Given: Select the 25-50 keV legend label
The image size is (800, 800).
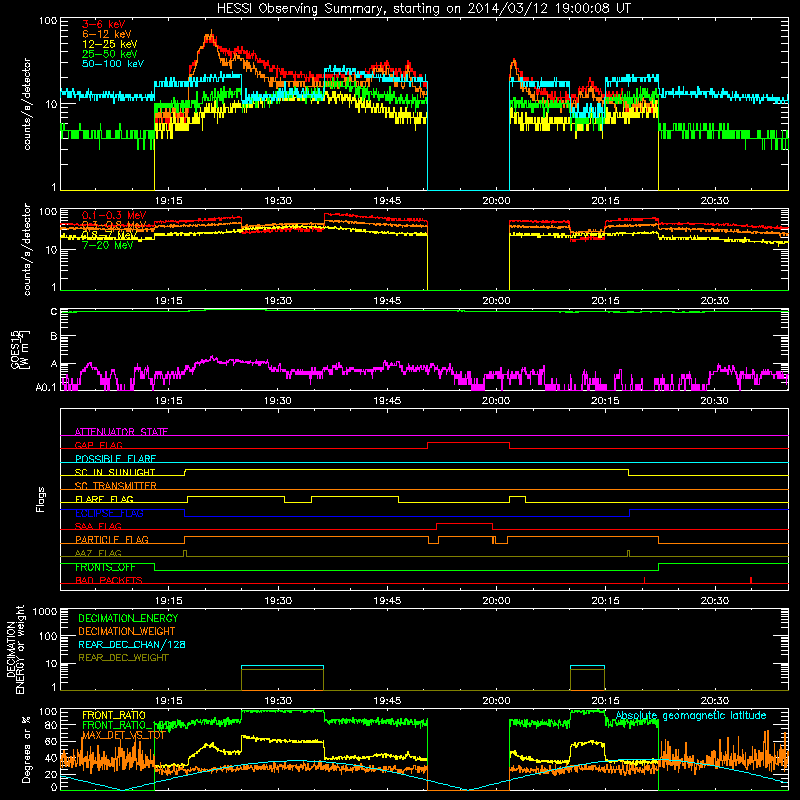Looking at the screenshot, I should click(x=110, y=54).
